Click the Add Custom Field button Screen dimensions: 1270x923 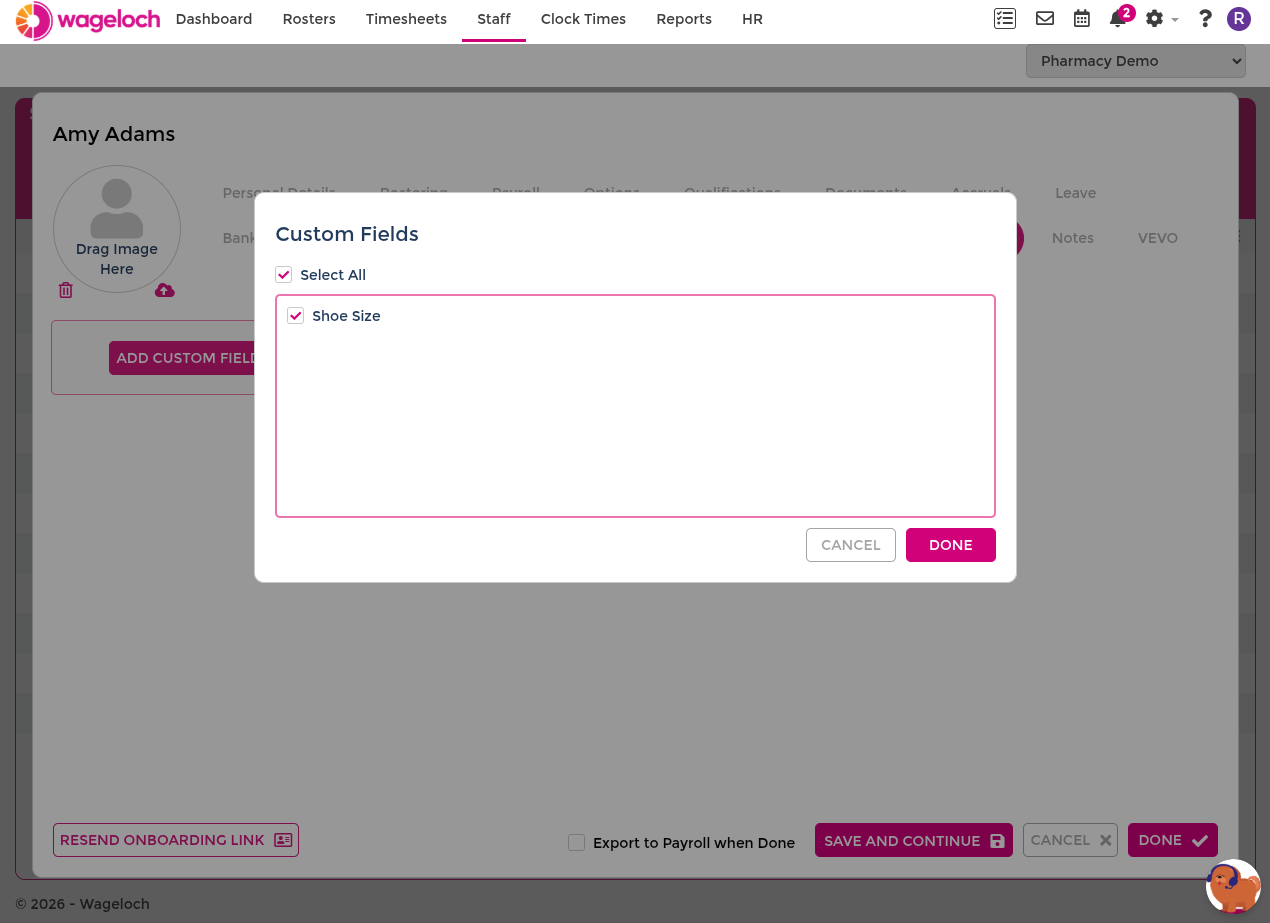(182, 358)
